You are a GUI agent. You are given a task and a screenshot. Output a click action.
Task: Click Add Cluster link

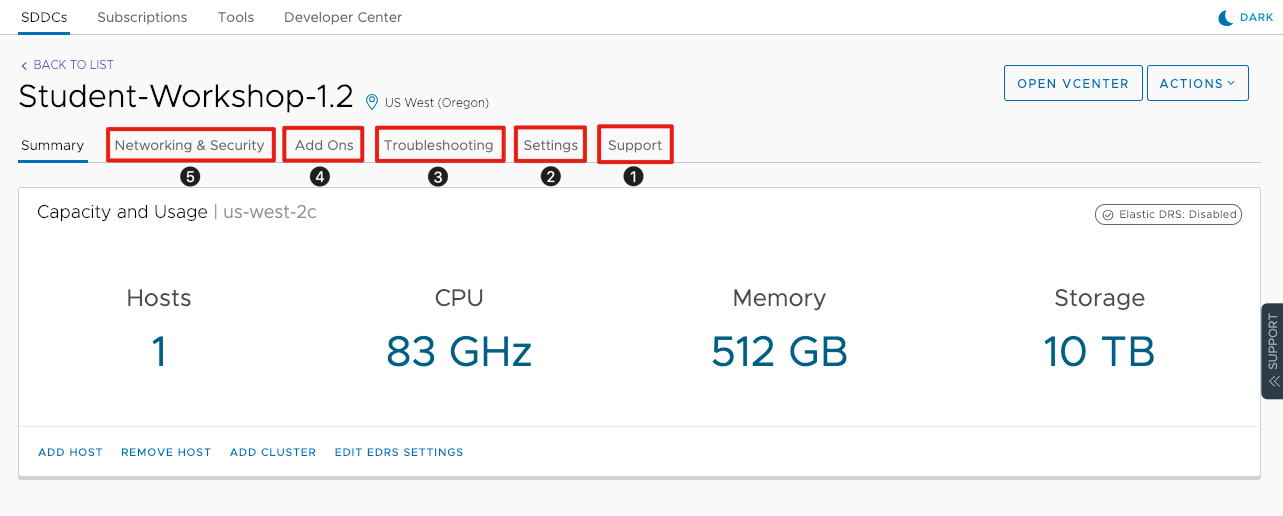tap(273, 452)
